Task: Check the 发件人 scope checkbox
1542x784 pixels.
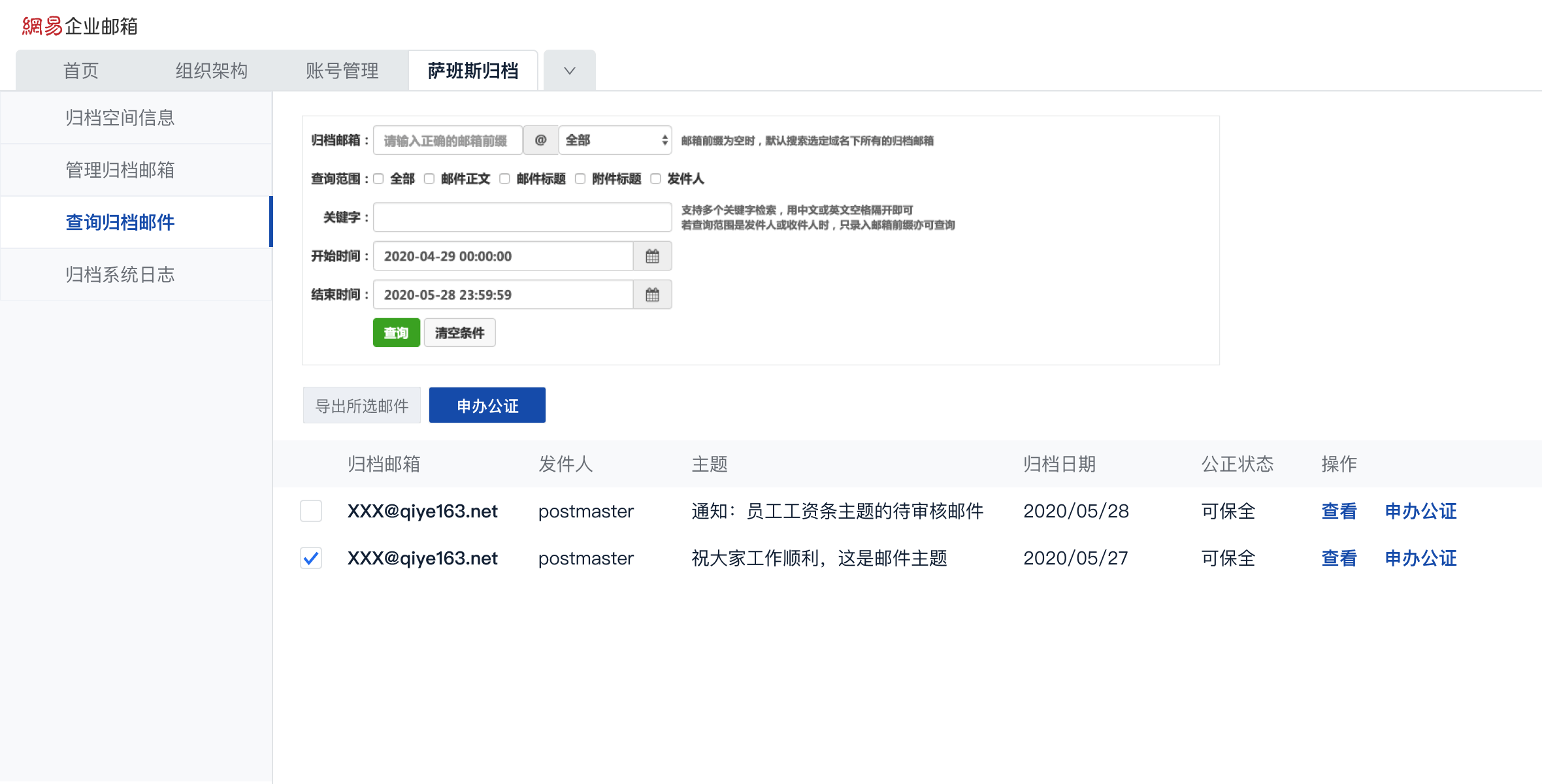Action: 655,178
